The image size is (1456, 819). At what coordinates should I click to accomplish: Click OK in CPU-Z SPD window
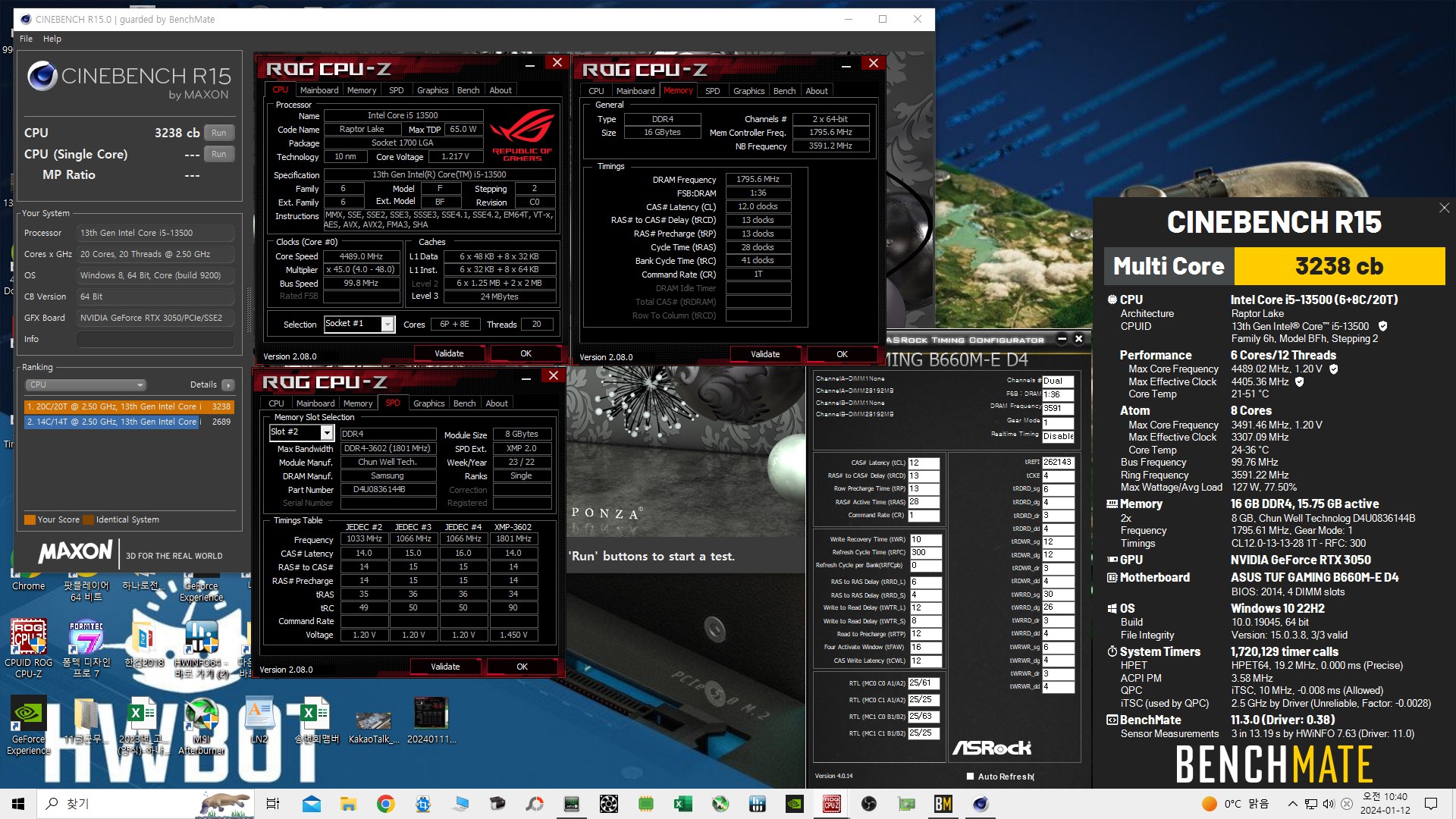pos(522,667)
